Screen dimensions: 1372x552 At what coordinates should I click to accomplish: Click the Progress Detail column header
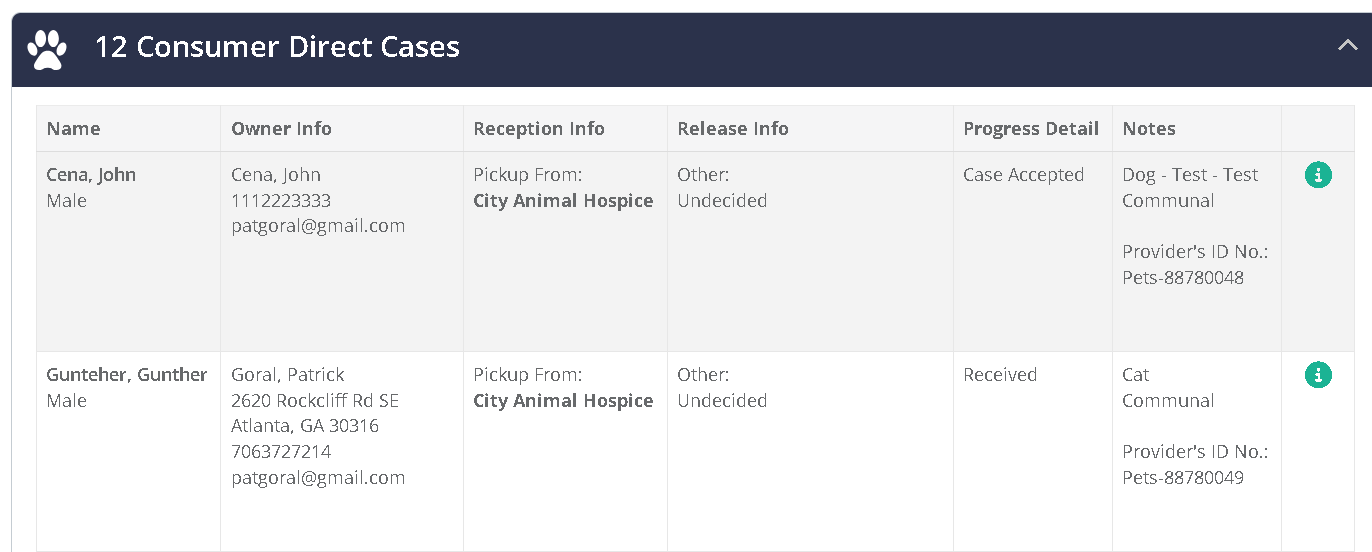[x=1030, y=128]
